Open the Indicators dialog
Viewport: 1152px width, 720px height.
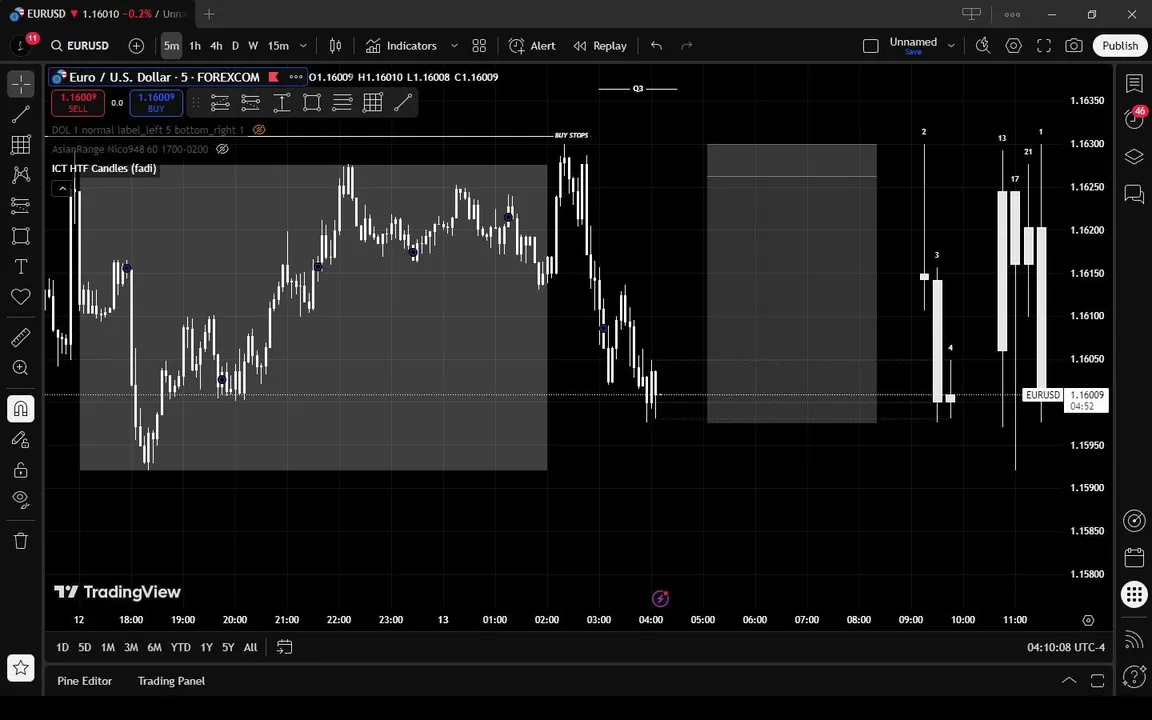(x=401, y=46)
